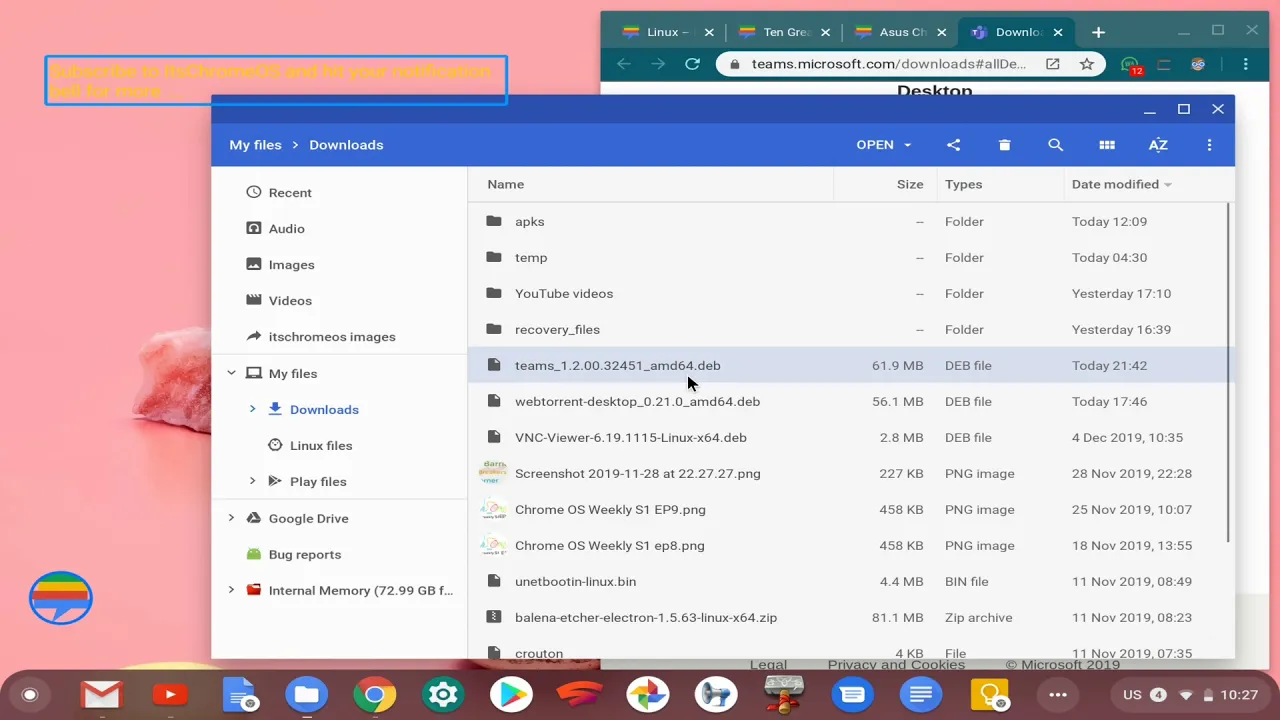Click the Share icon in Files toolbar
This screenshot has height=720, width=1280.
(953, 145)
